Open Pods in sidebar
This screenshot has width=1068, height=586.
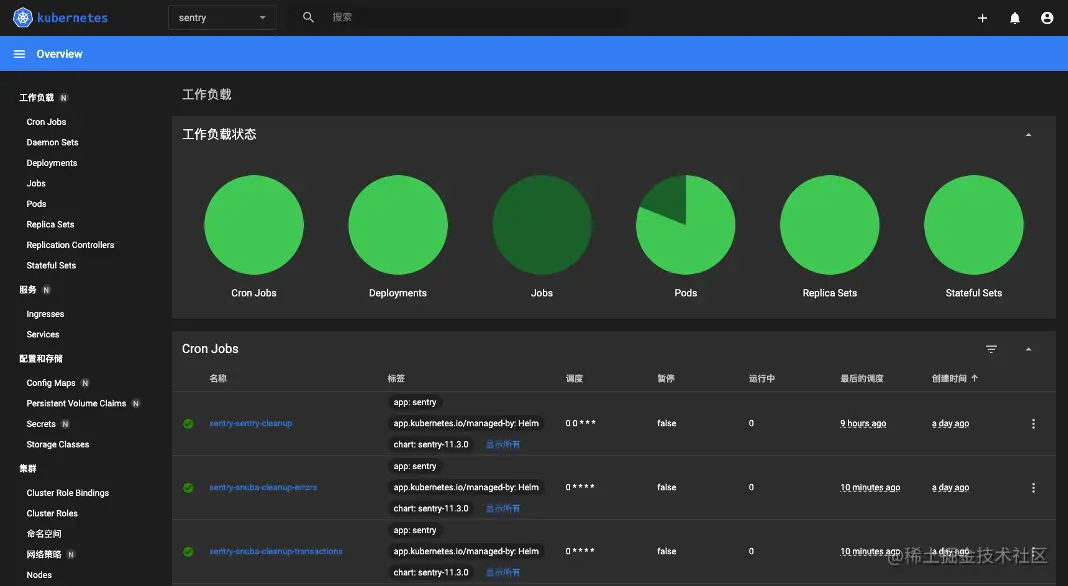click(36, 204)
